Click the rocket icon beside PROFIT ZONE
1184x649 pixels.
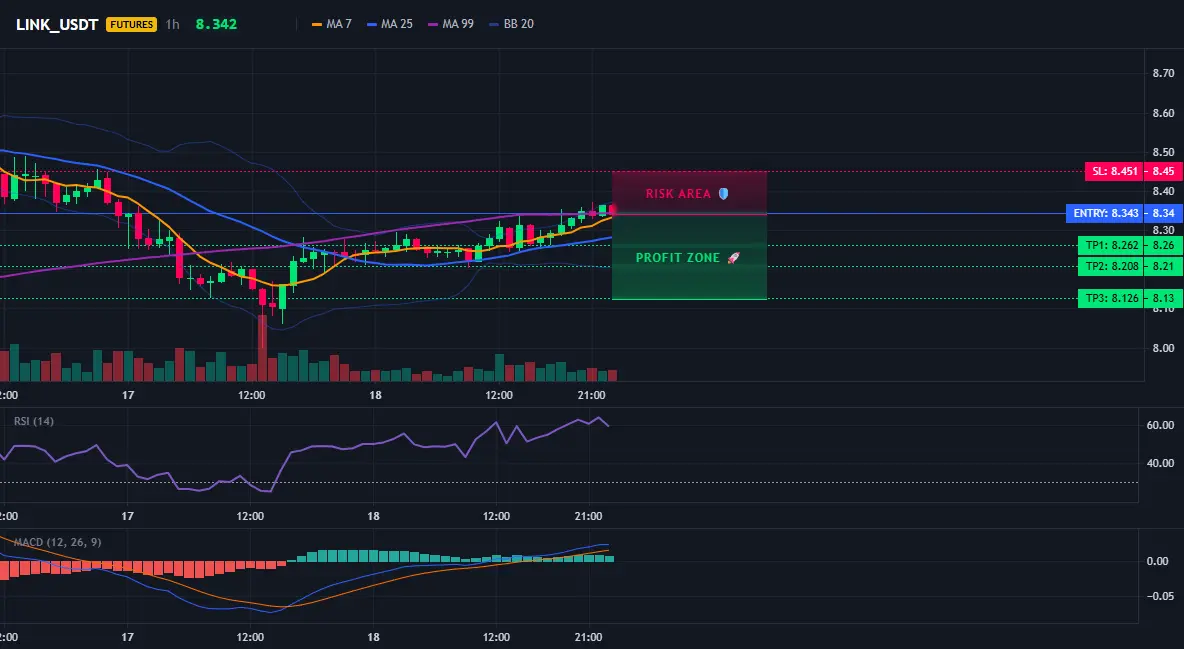733,258
